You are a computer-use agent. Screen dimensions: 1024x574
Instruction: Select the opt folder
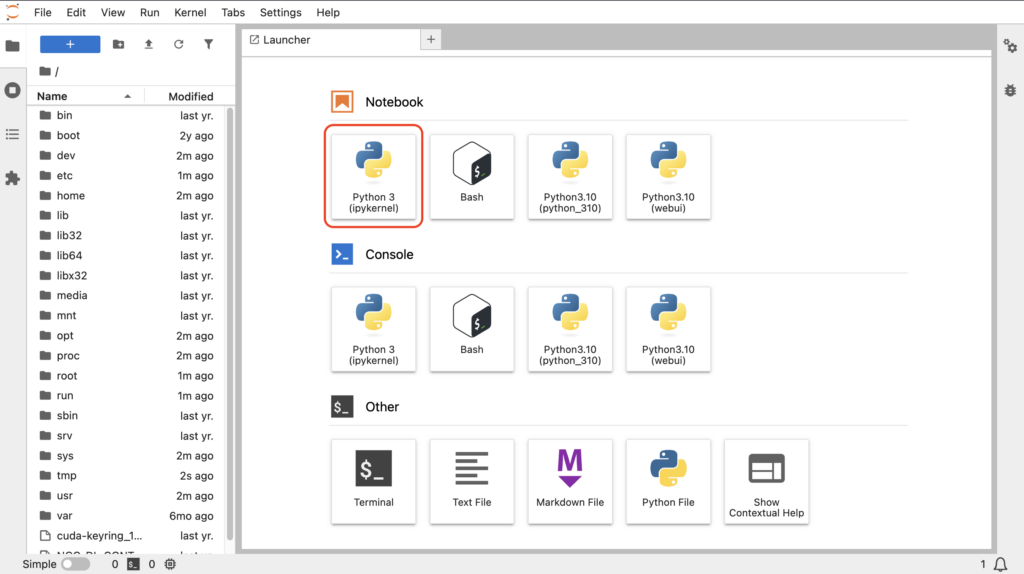pos(127,336)
